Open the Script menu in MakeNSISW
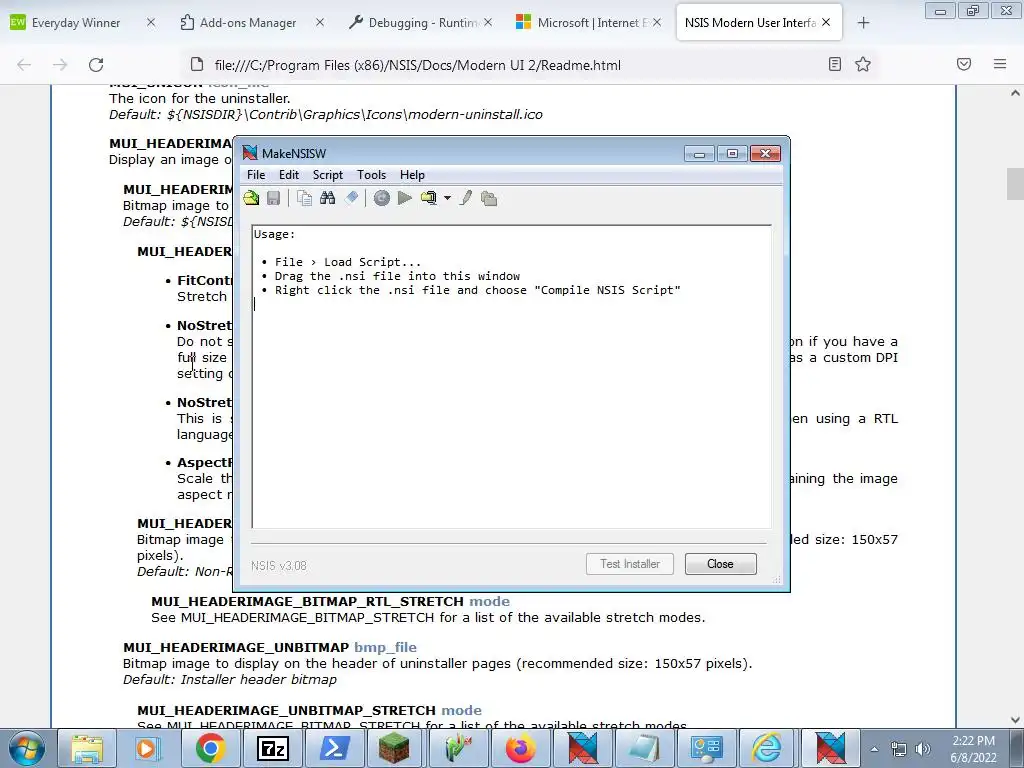 point(328,175)
